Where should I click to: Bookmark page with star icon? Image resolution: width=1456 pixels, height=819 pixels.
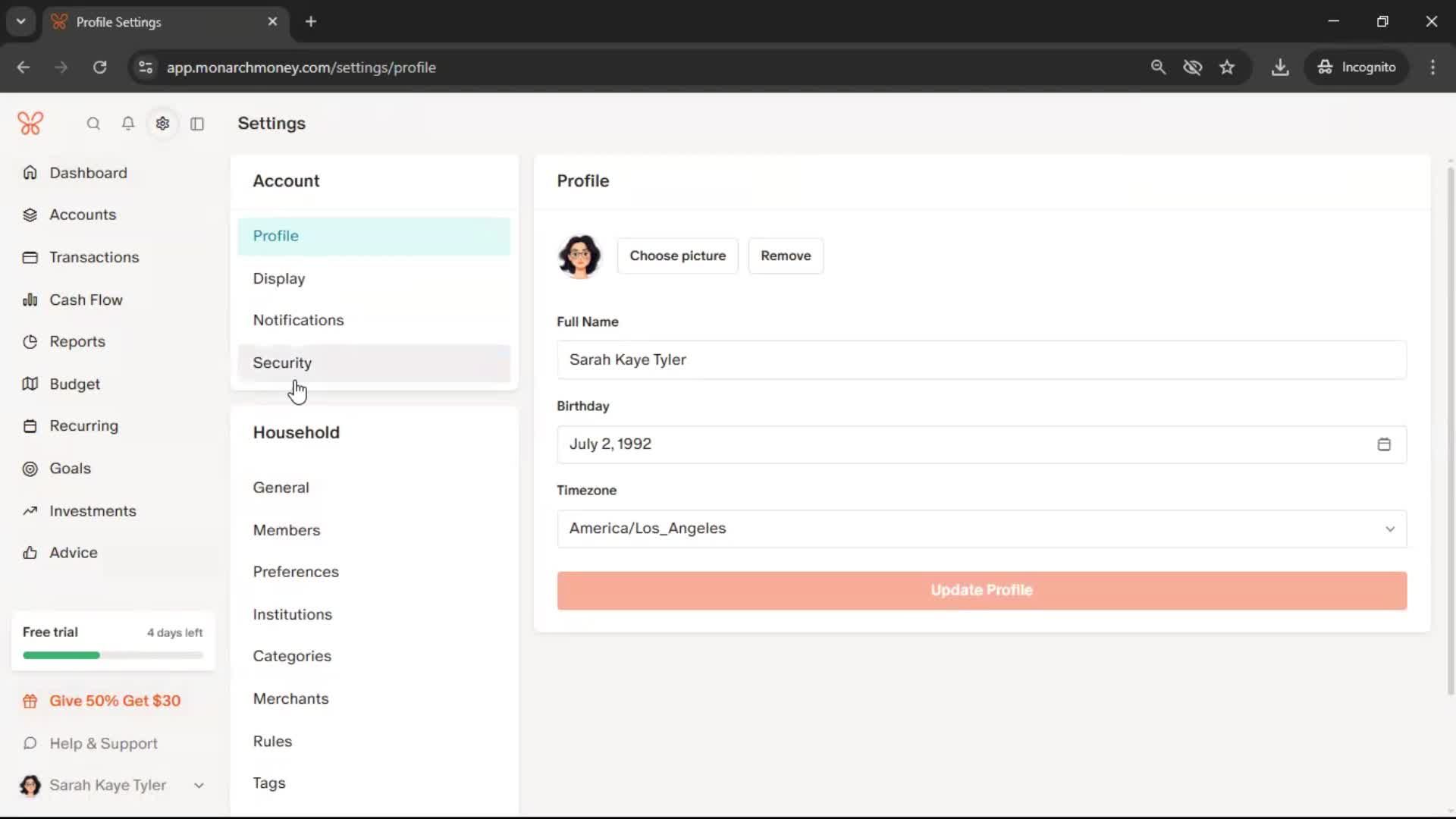click(1227, 67)
